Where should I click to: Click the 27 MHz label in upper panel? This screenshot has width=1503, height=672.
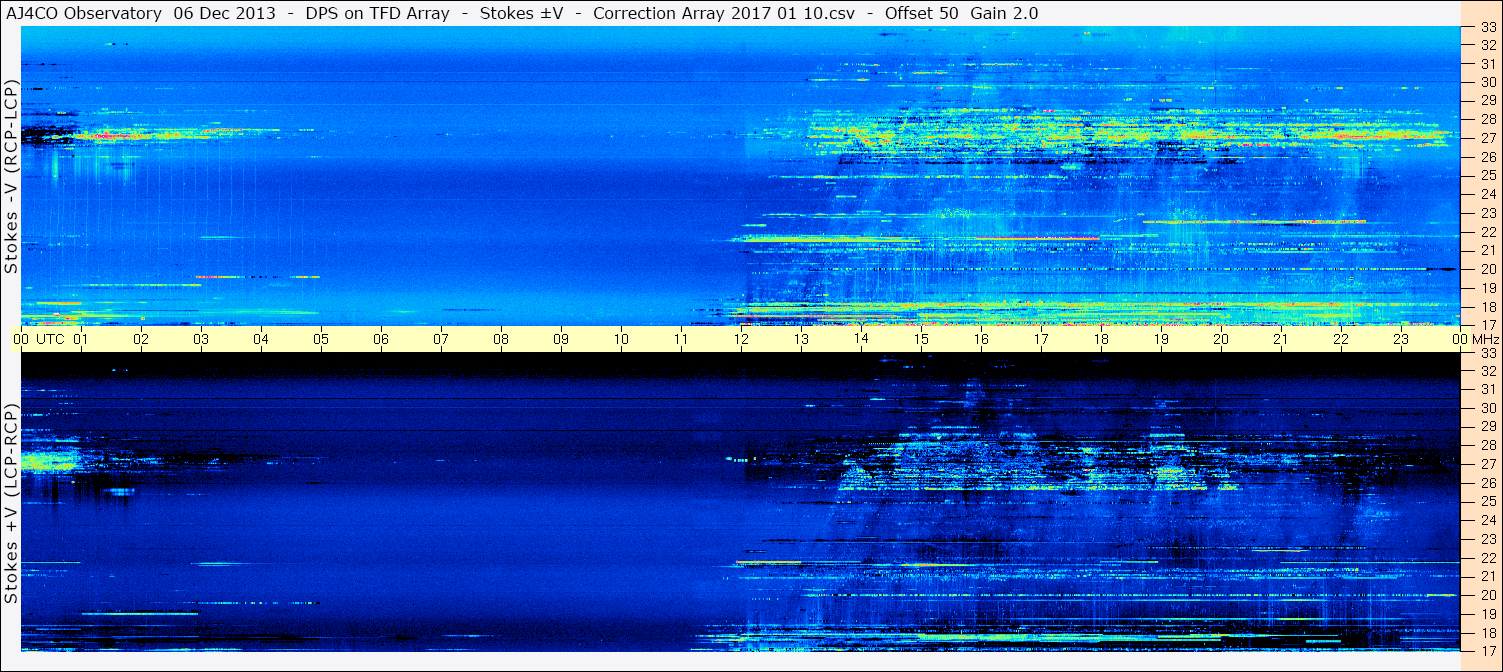click(x=1488, y=138)
